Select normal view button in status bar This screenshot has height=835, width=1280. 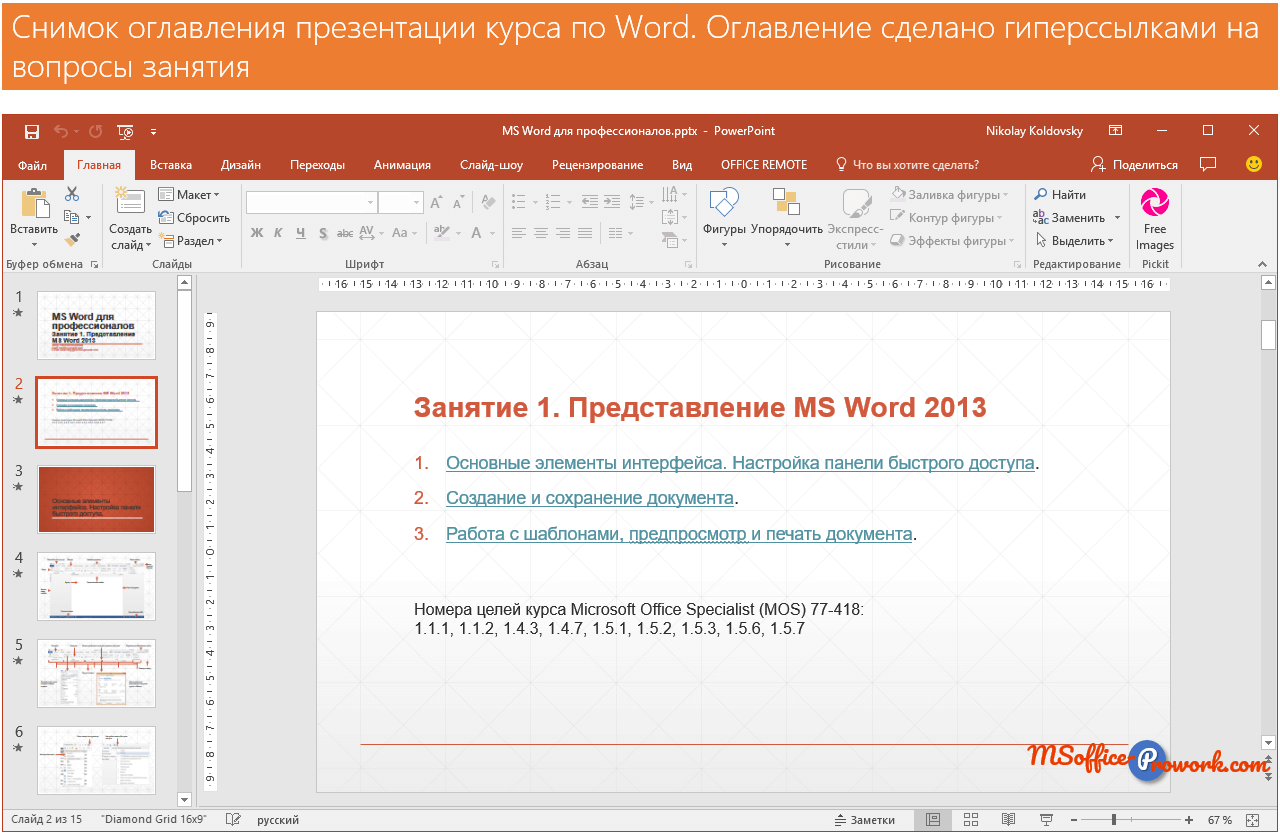pos(932,819)
